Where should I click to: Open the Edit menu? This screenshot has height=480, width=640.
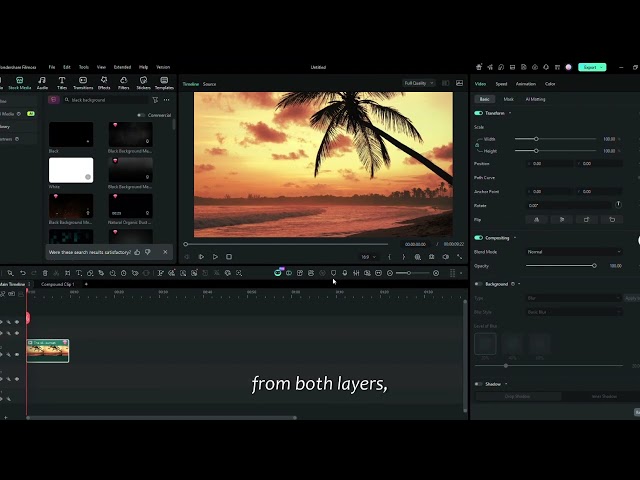coord(67,67)
